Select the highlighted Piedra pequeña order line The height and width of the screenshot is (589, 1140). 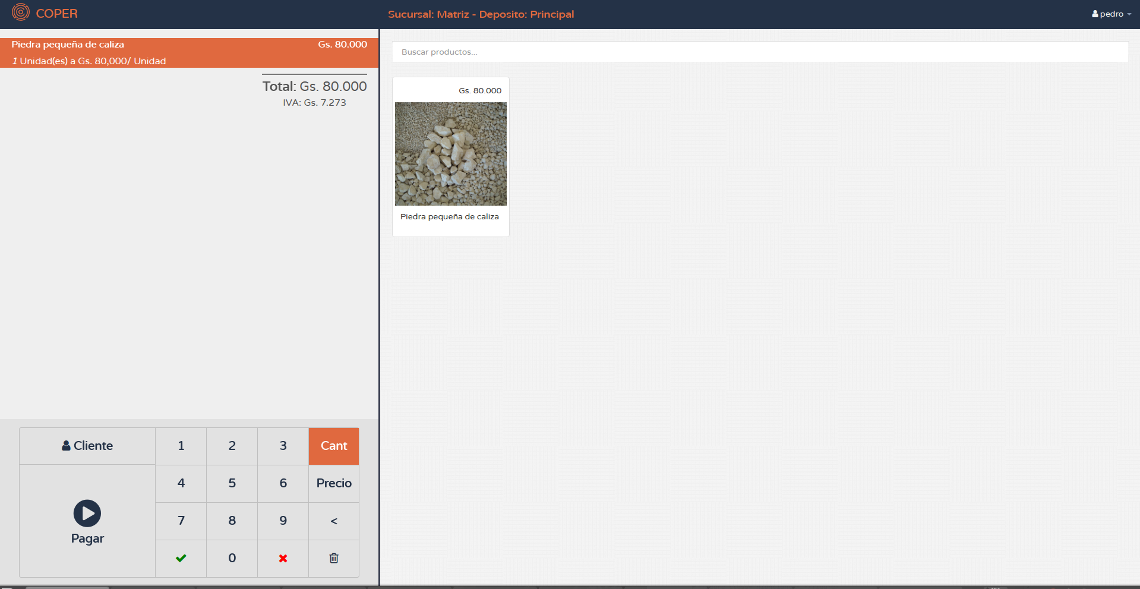pos(189,53)
